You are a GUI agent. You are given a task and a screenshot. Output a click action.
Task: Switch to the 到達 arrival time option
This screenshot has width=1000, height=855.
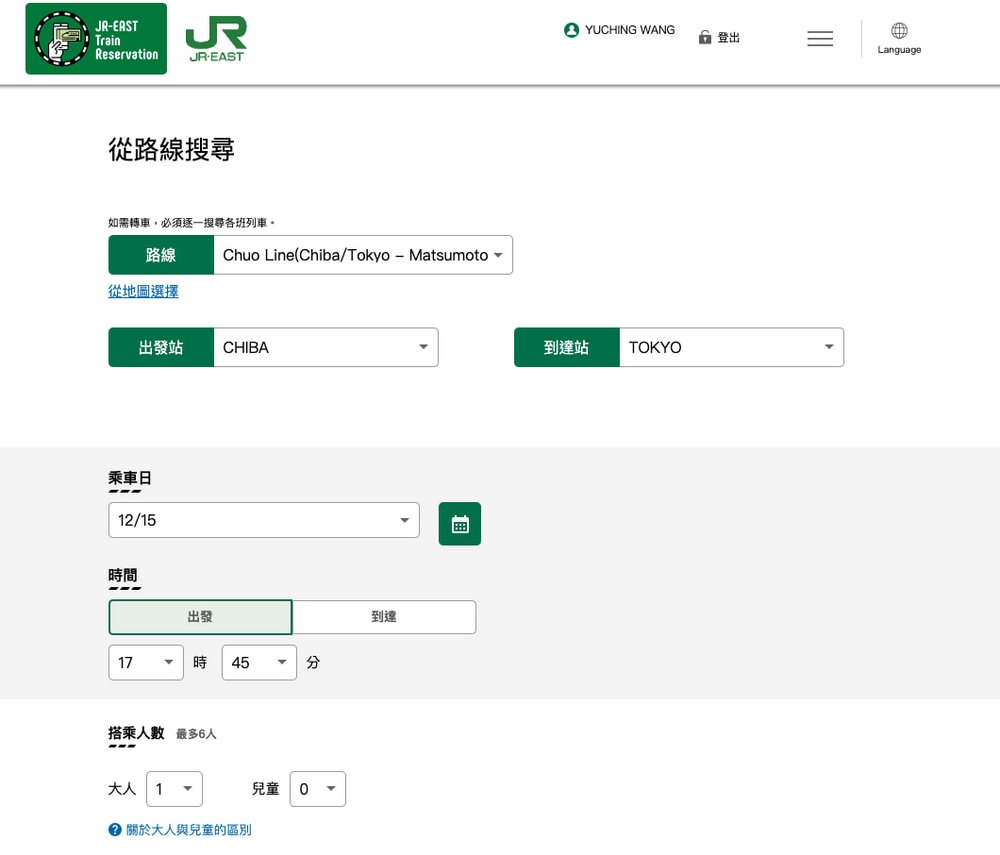(x=384, y=617)
